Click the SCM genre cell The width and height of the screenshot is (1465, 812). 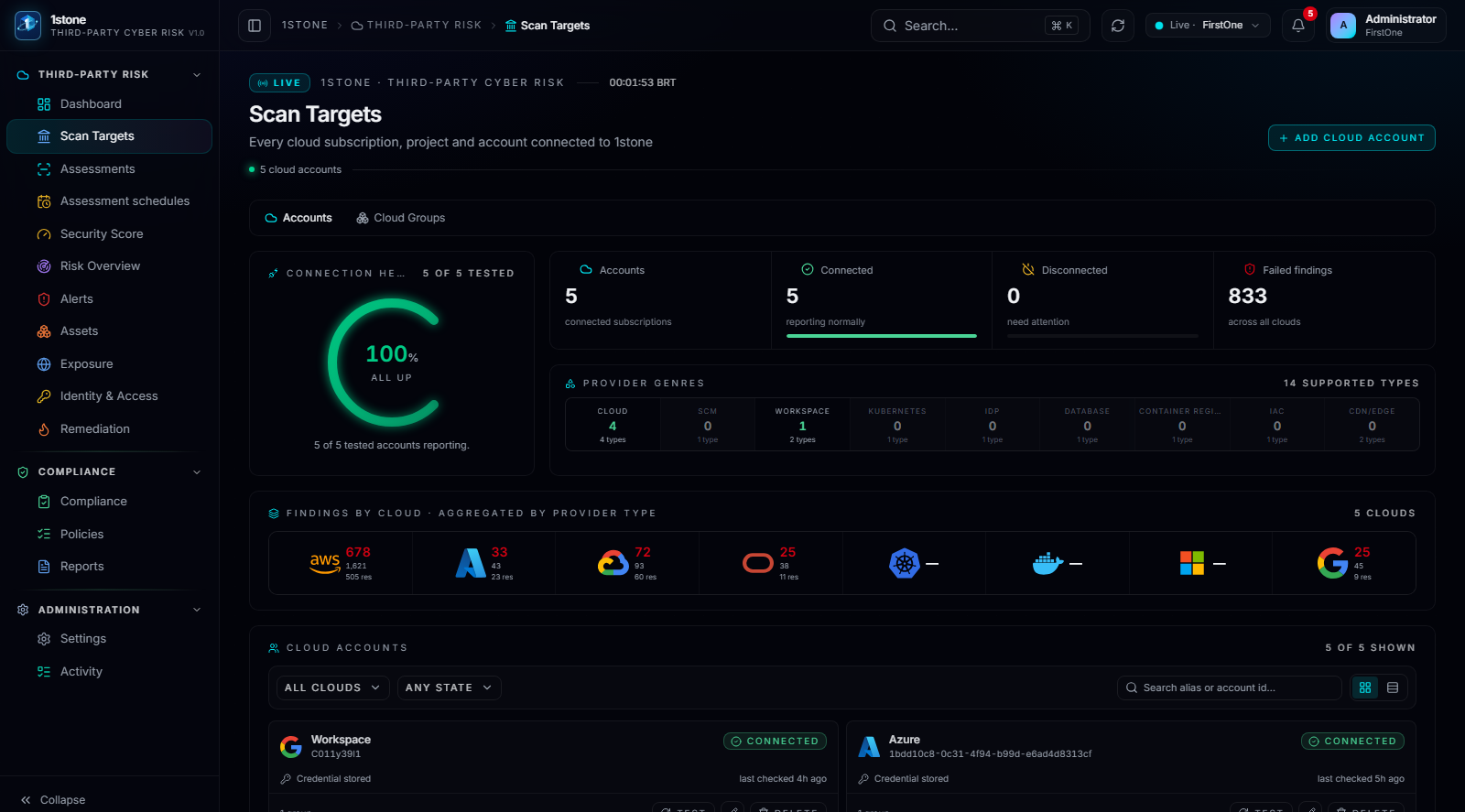point(708,425)
